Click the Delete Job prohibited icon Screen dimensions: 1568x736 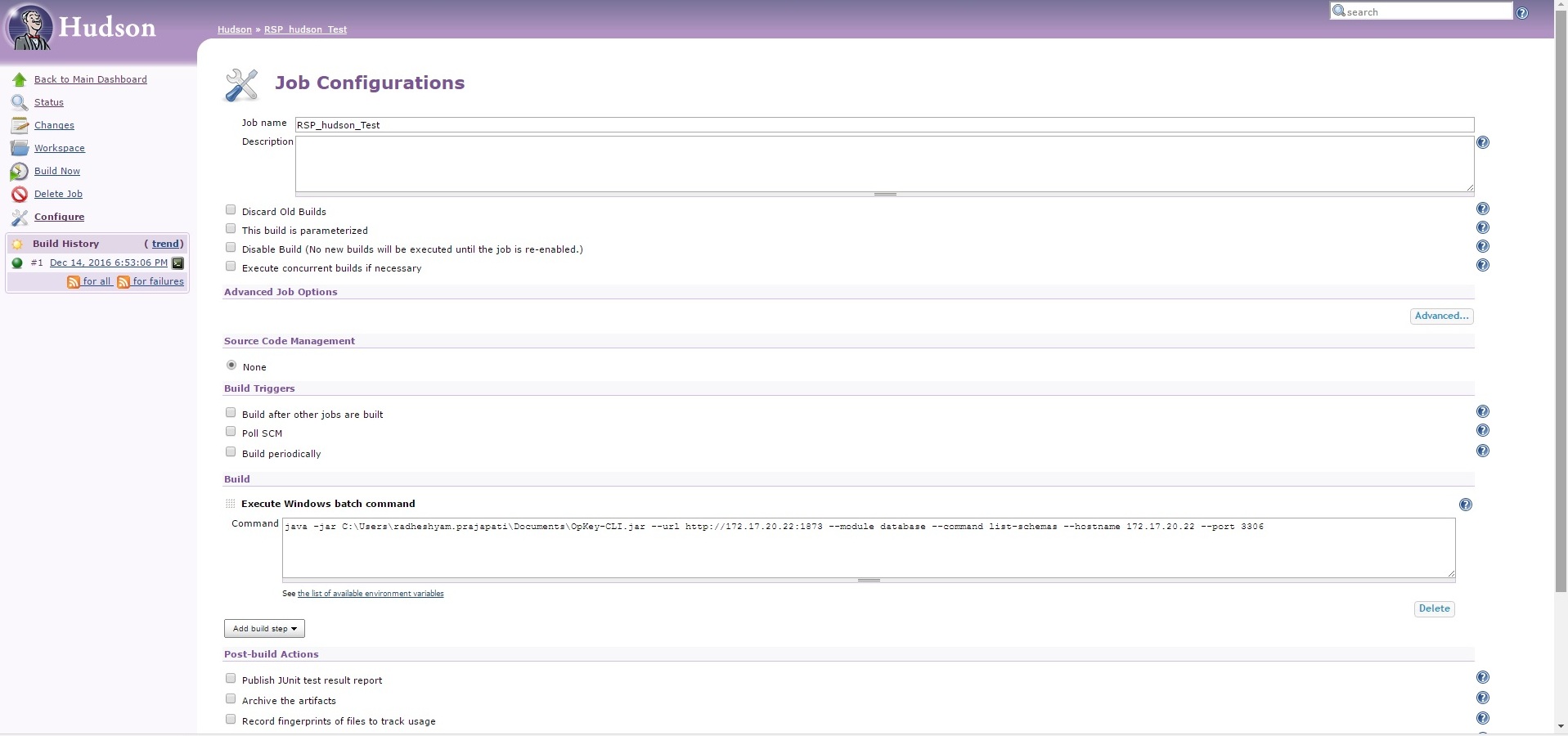click(20, 195)
